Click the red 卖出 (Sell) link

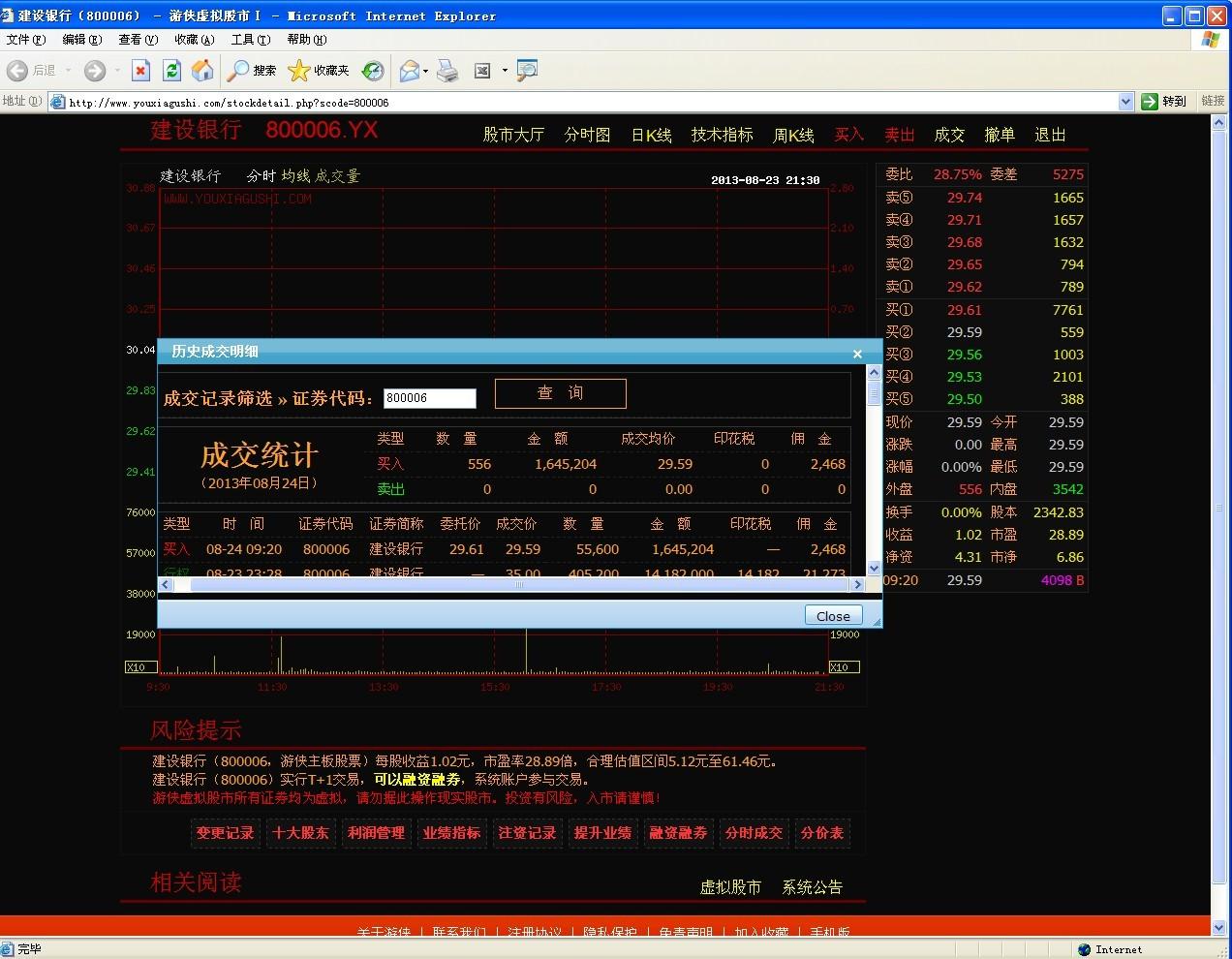(900, 135)
